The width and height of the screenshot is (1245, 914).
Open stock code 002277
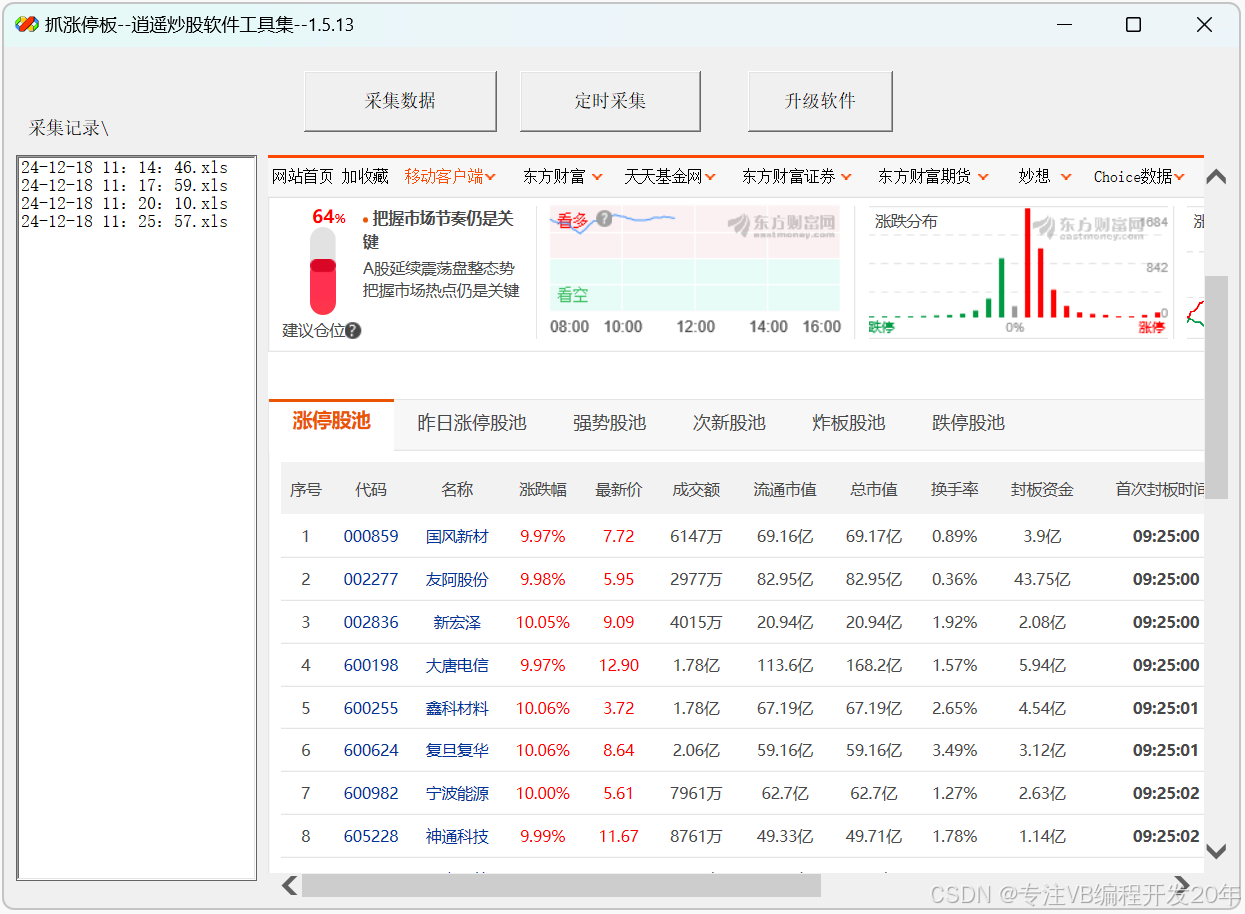pyautogui.click(x=371, y=579)
